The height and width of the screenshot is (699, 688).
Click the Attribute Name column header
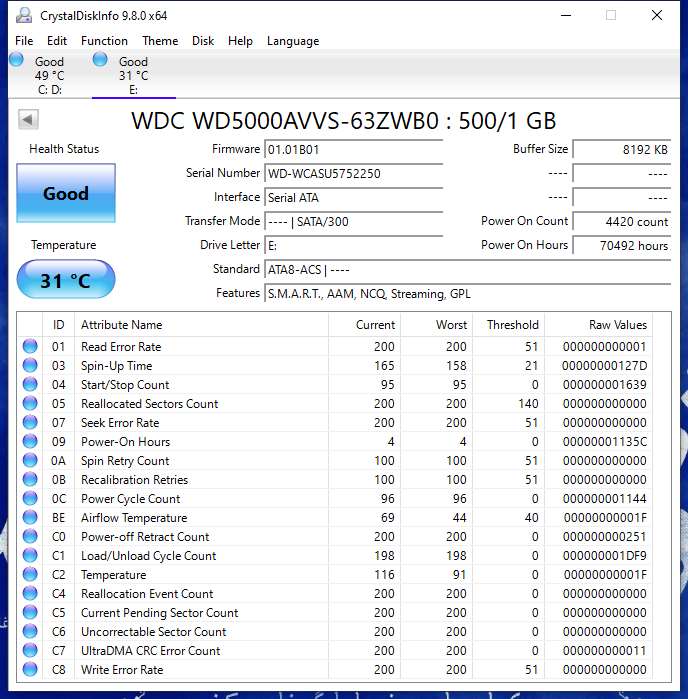pyautogui.click(x=202, y=325)
